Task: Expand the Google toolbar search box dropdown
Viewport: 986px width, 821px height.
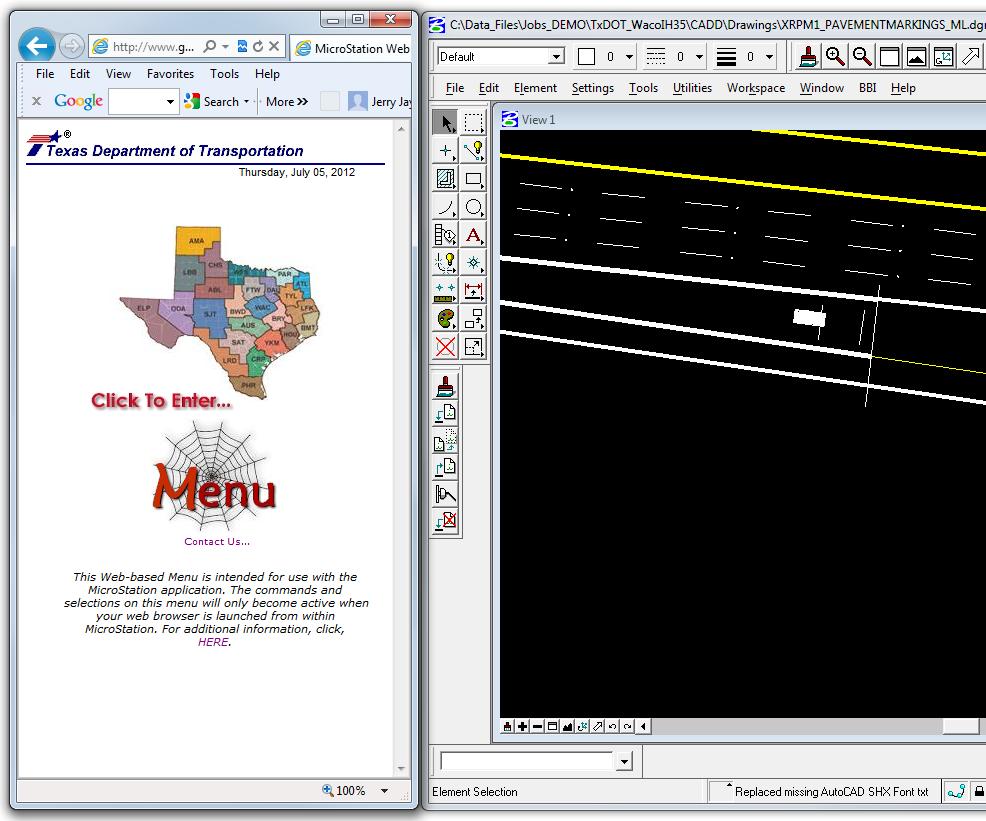Action: click(170, 102)
